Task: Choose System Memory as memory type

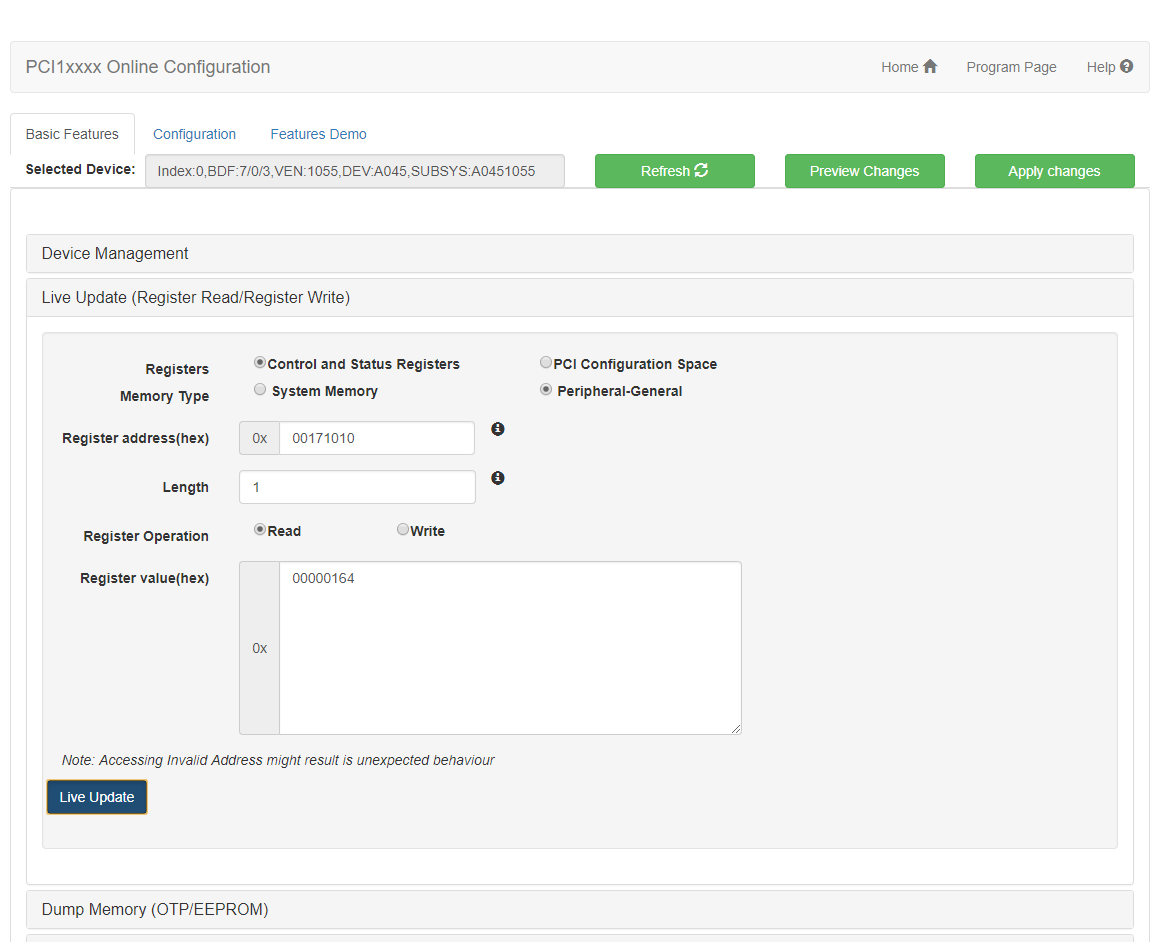Action: coord(260,390)
